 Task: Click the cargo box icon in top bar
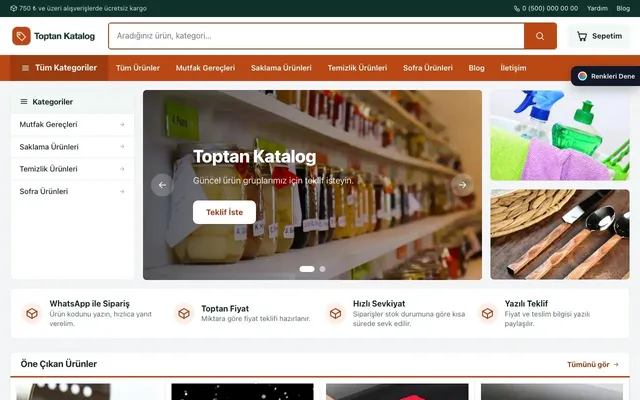(13, 8)
